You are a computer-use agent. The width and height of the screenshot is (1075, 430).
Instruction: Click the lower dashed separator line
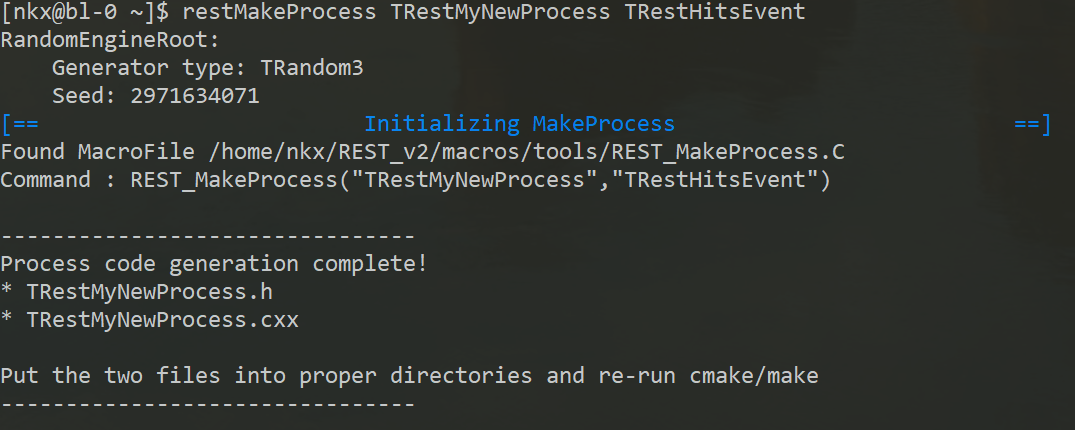[208, 405]
